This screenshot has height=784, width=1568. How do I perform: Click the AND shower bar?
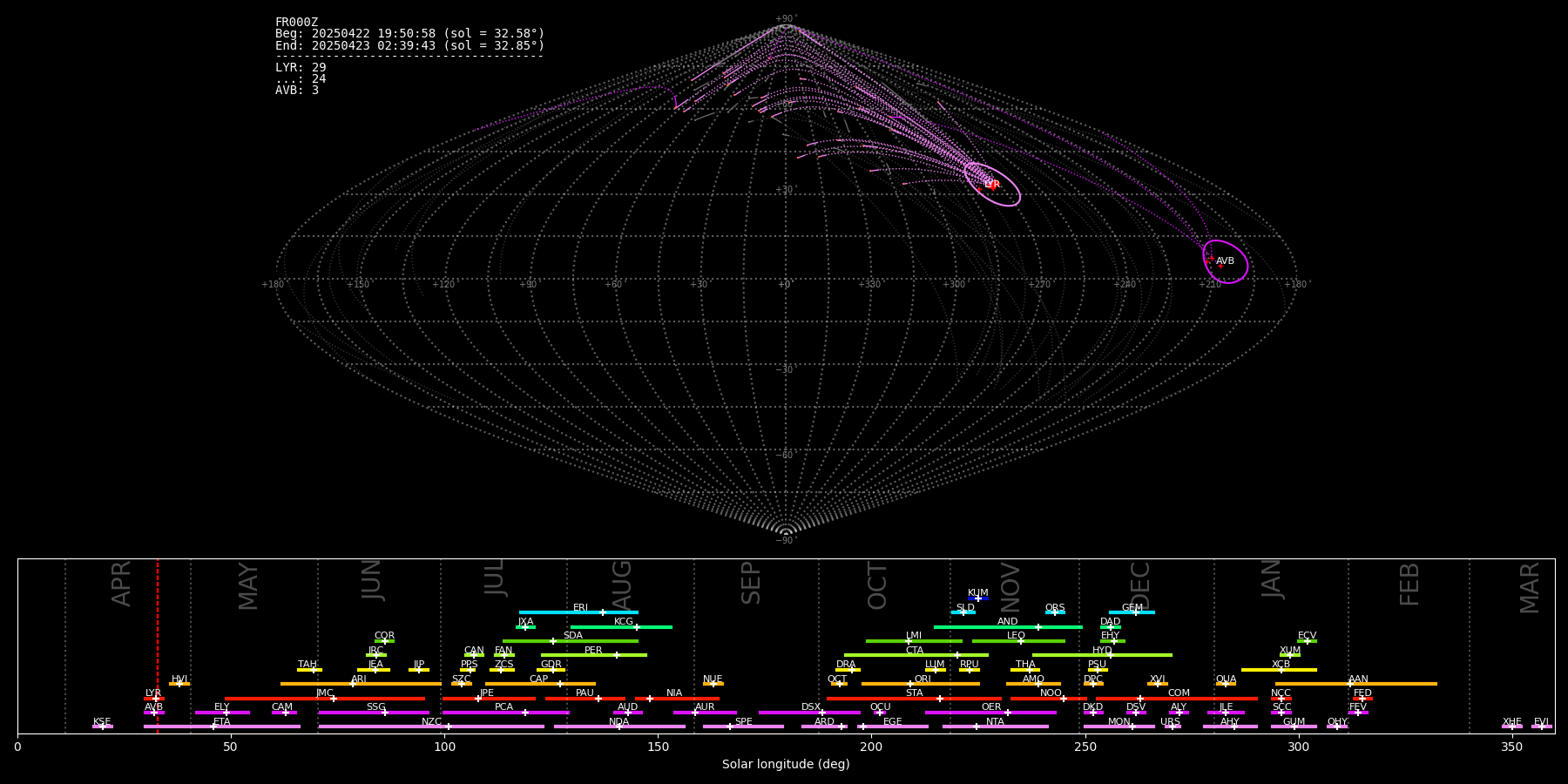click(x=1008, y=627)
